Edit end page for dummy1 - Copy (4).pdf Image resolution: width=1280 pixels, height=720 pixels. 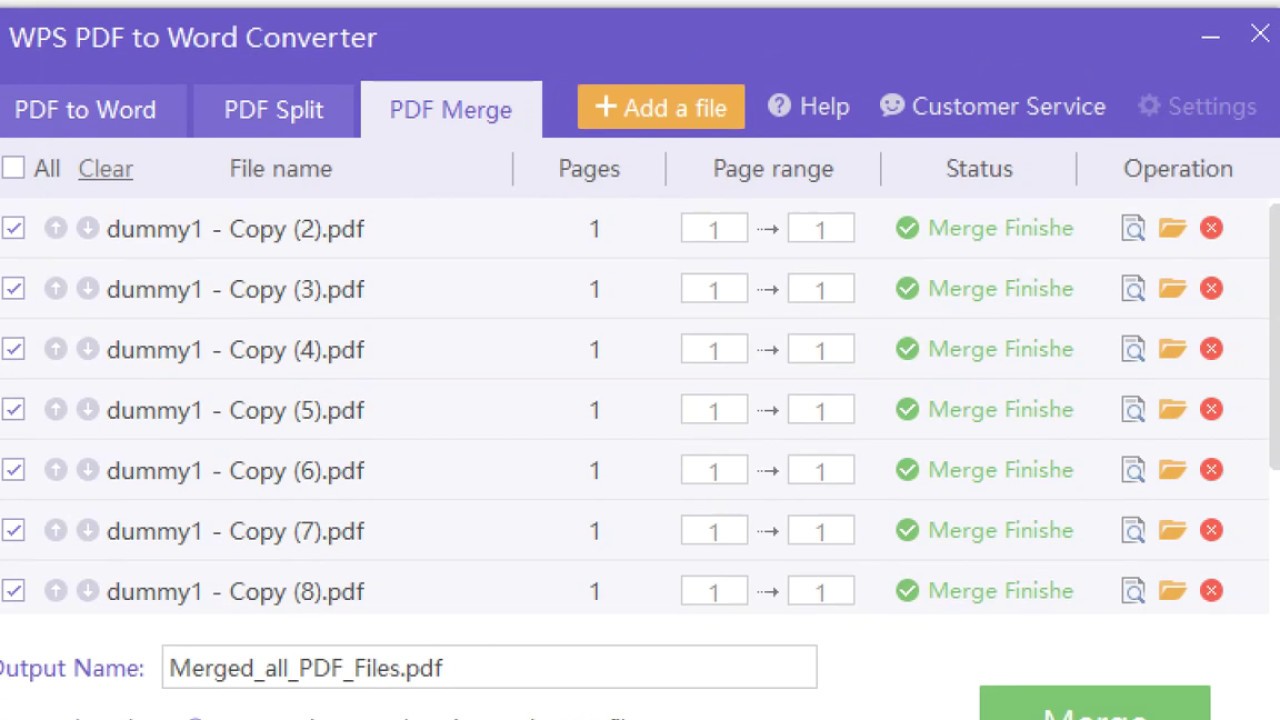click(x=821, y=349)
